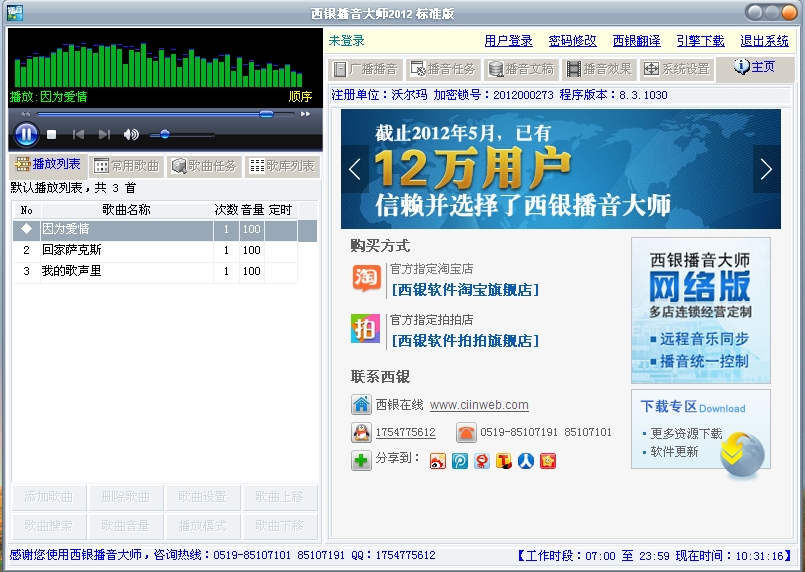Viewport: 805px width, 572px height.
Task: Click the orange telephone icon
Action: tap(466, 432)
